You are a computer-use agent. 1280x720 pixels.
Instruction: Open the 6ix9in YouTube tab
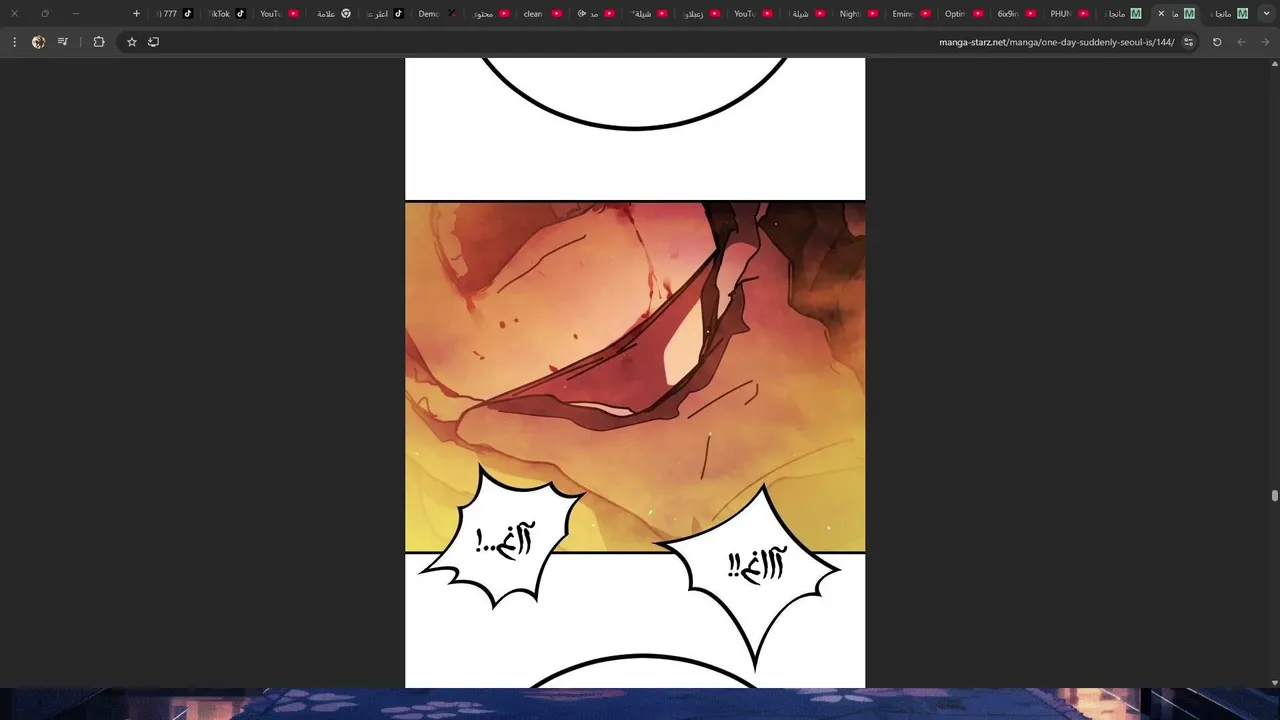click(1016, 14)
